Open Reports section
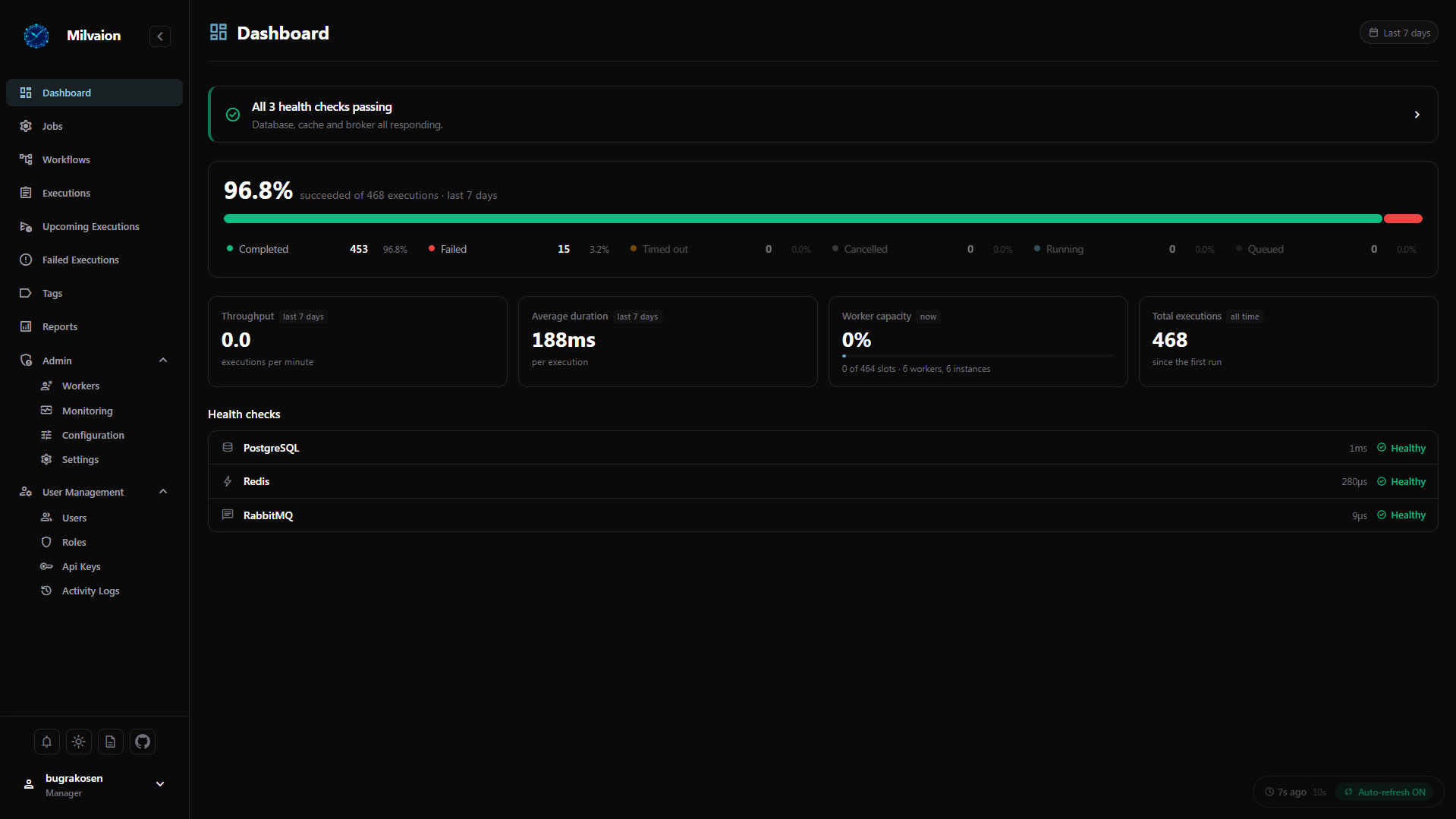1456x819 pixels. (x=94, y=326)
